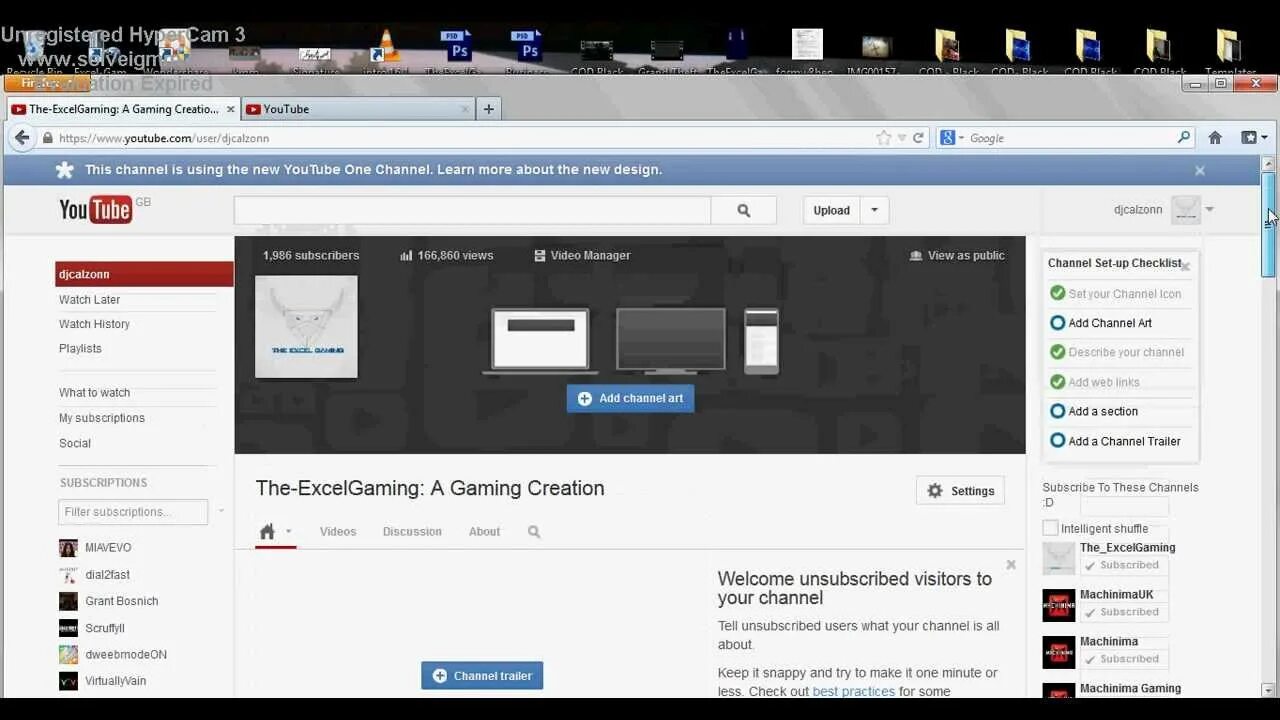The height and width of the screenshot is (720, 1280).
Task: Click the 166,860 views analytics icon
Action: (x=406, y=256)
